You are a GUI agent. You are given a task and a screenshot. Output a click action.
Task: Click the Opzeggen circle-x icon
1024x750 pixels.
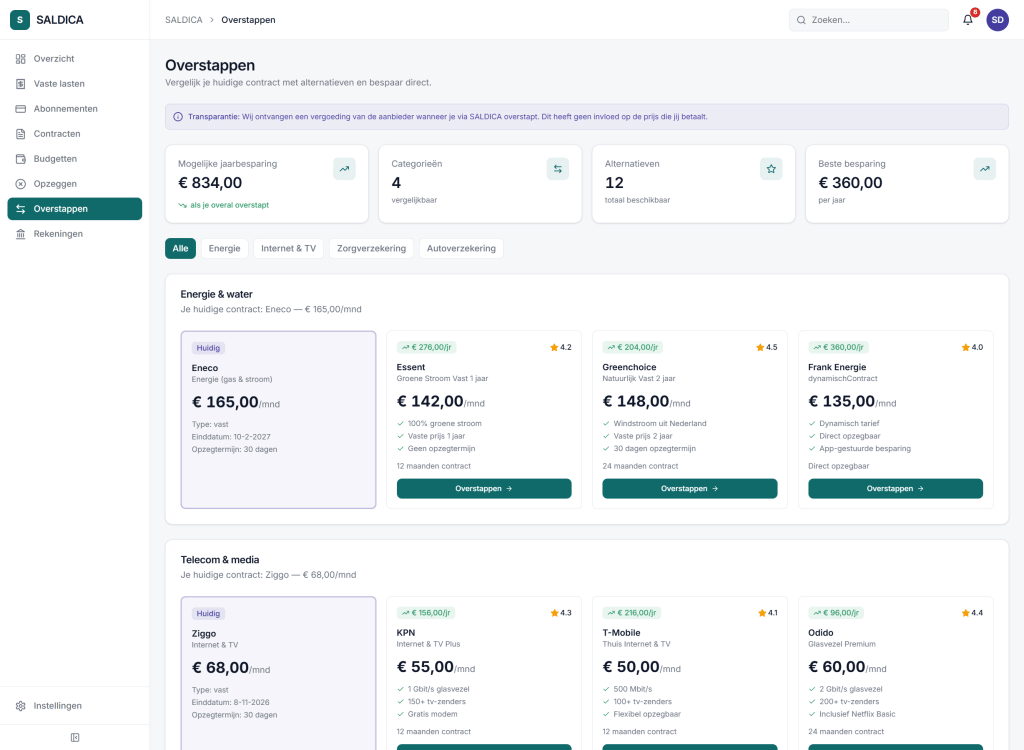point(20,184)
